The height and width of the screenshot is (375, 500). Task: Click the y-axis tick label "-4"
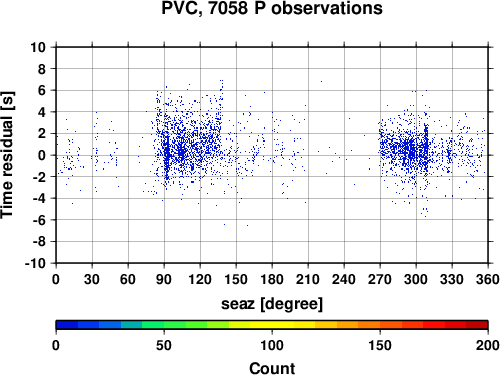click(x=39, y=198)
